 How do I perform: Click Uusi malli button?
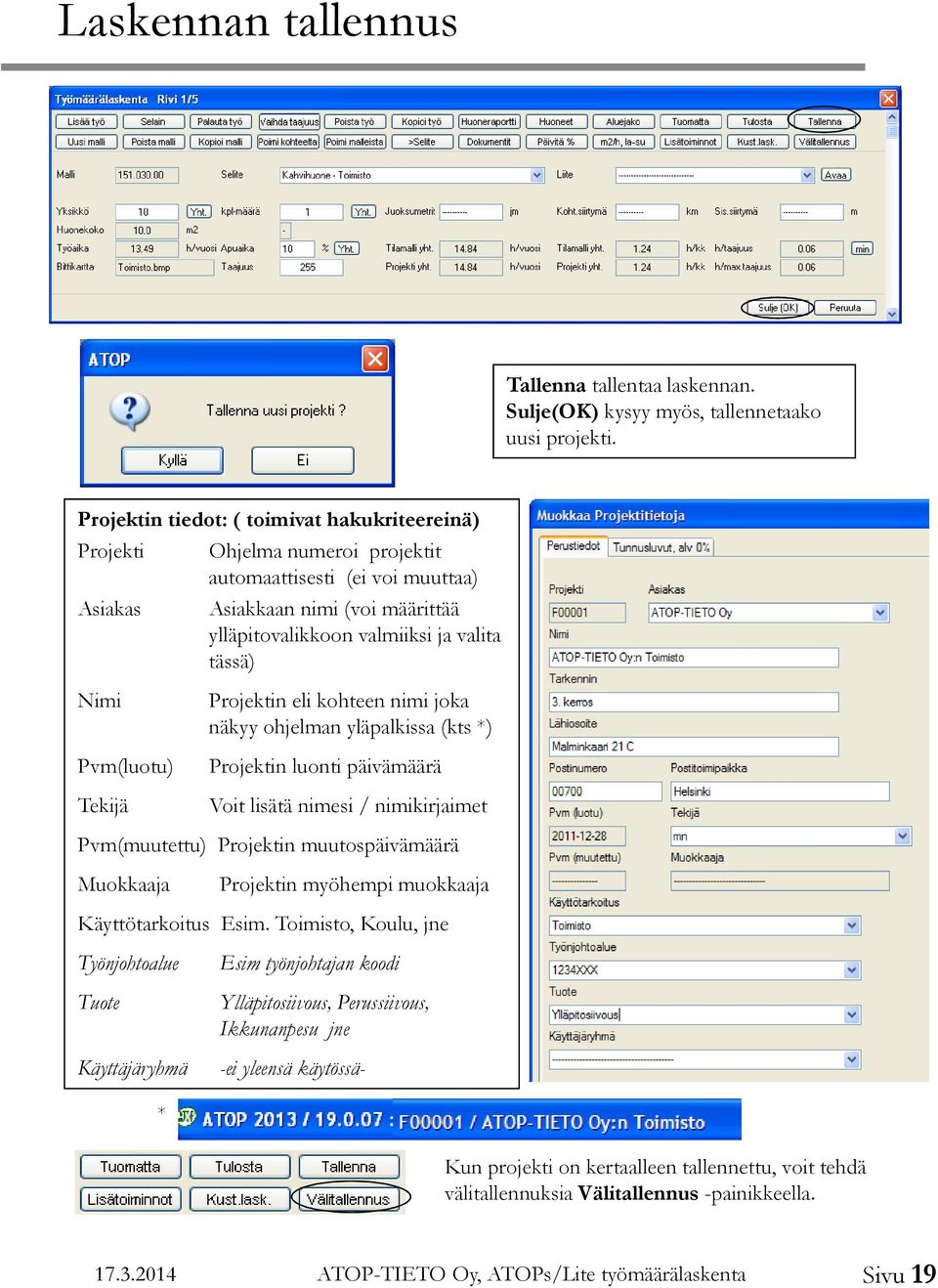pyautogui.click(x=86, y=142)
